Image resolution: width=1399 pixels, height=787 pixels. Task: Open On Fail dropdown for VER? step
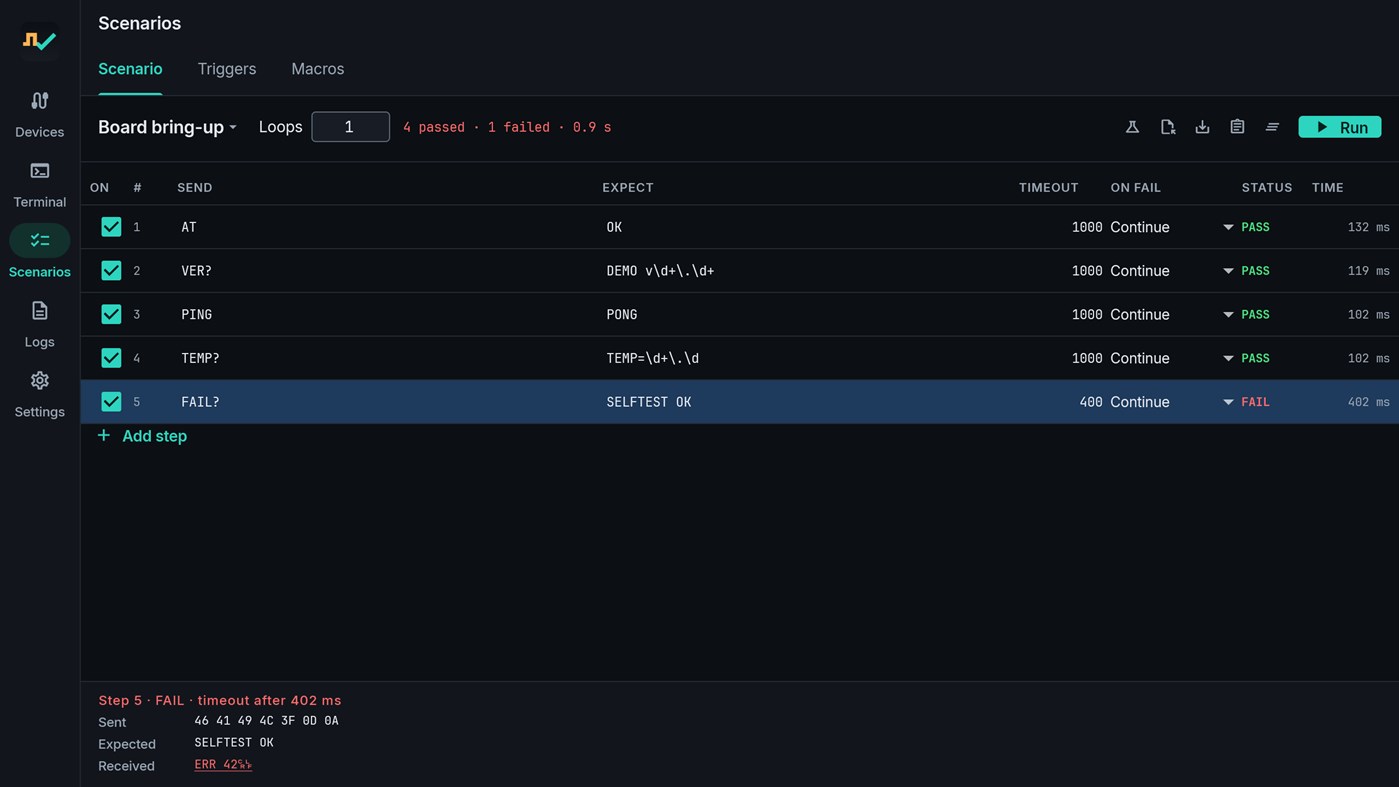1172,271
